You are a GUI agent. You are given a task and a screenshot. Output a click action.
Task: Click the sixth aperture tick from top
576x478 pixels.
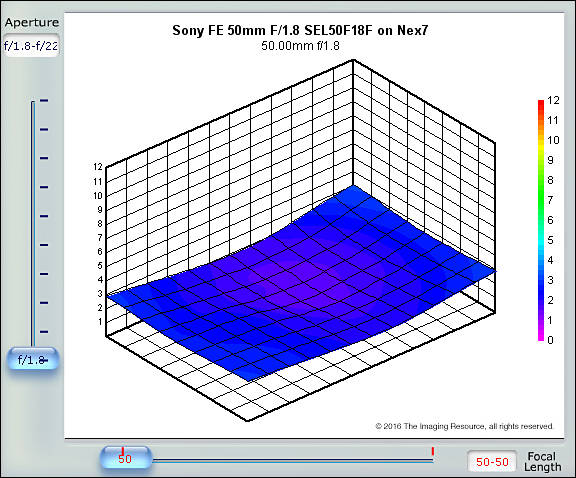pos(44,245)
